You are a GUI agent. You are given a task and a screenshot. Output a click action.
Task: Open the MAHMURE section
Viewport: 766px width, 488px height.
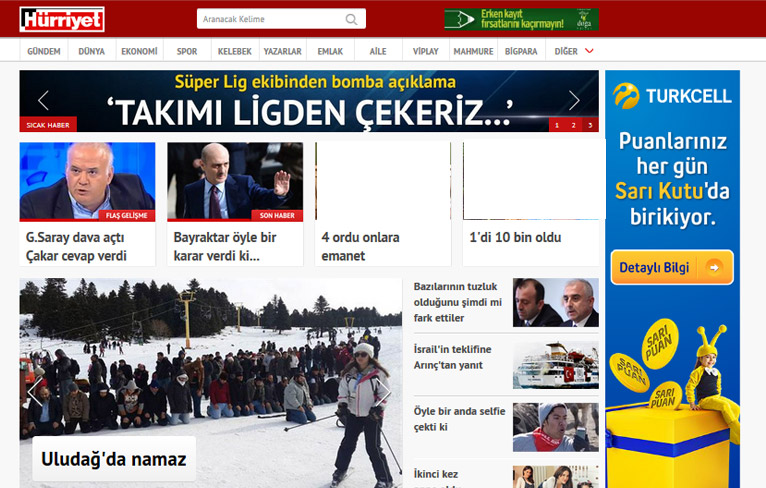tap(473, 51)
